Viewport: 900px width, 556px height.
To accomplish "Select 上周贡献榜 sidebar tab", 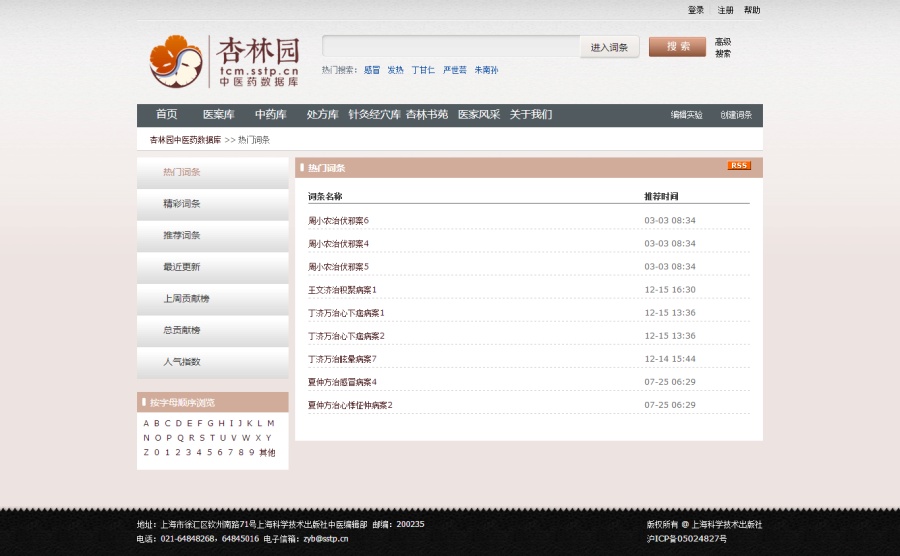I will (212, 298).
